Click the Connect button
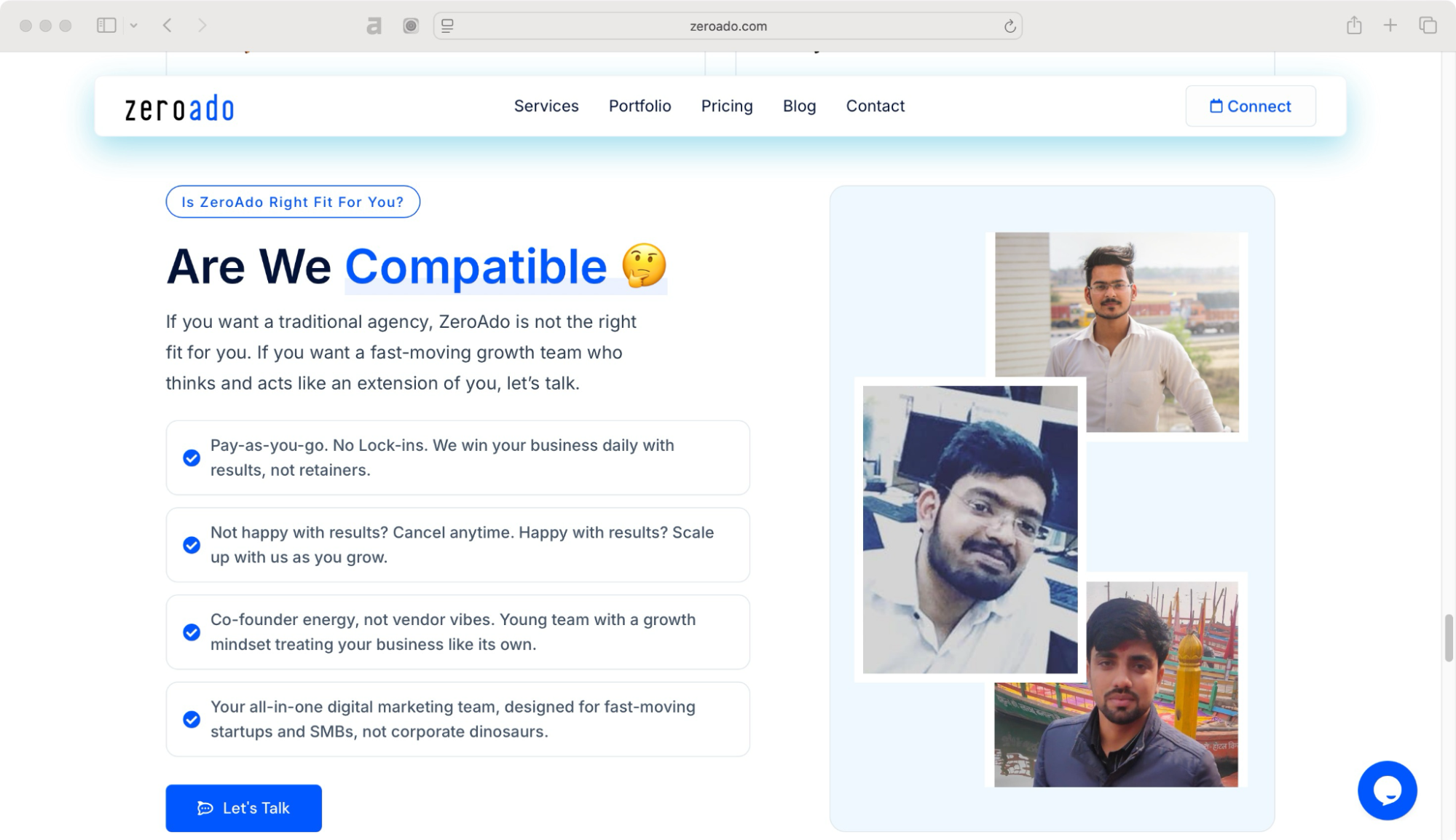1456x840 pixels. point(1250,106)
